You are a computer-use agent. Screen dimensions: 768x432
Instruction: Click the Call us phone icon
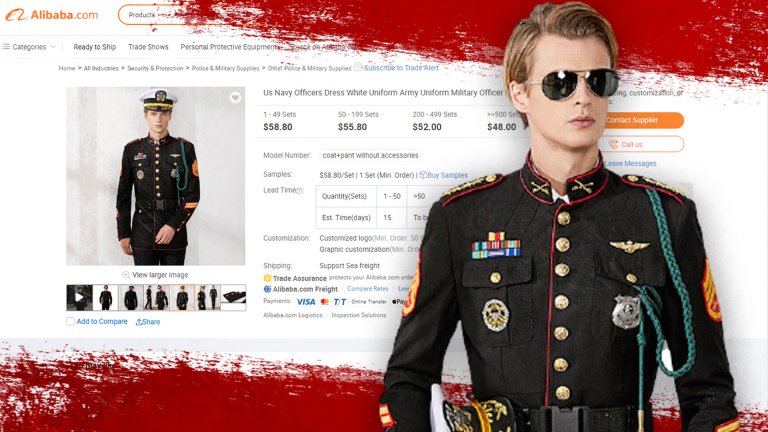[613, 144]
